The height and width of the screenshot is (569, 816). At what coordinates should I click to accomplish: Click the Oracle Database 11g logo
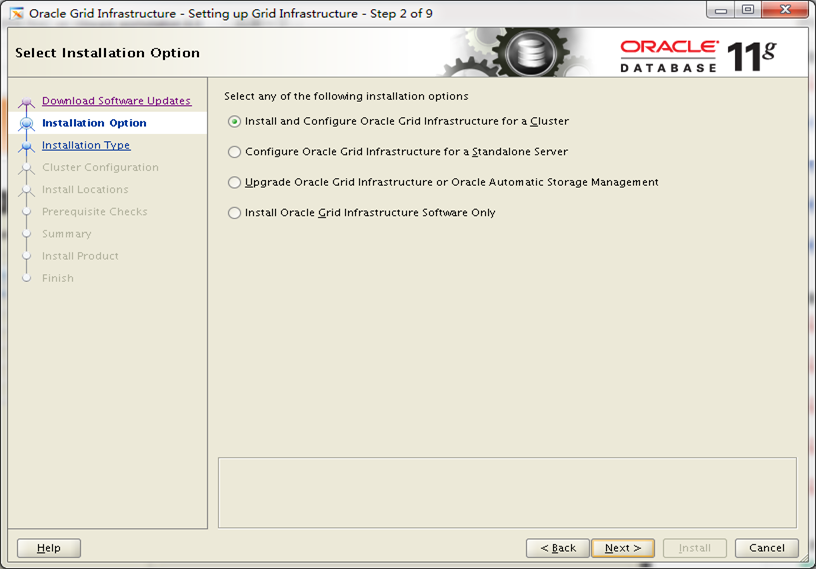pos(697,56)
